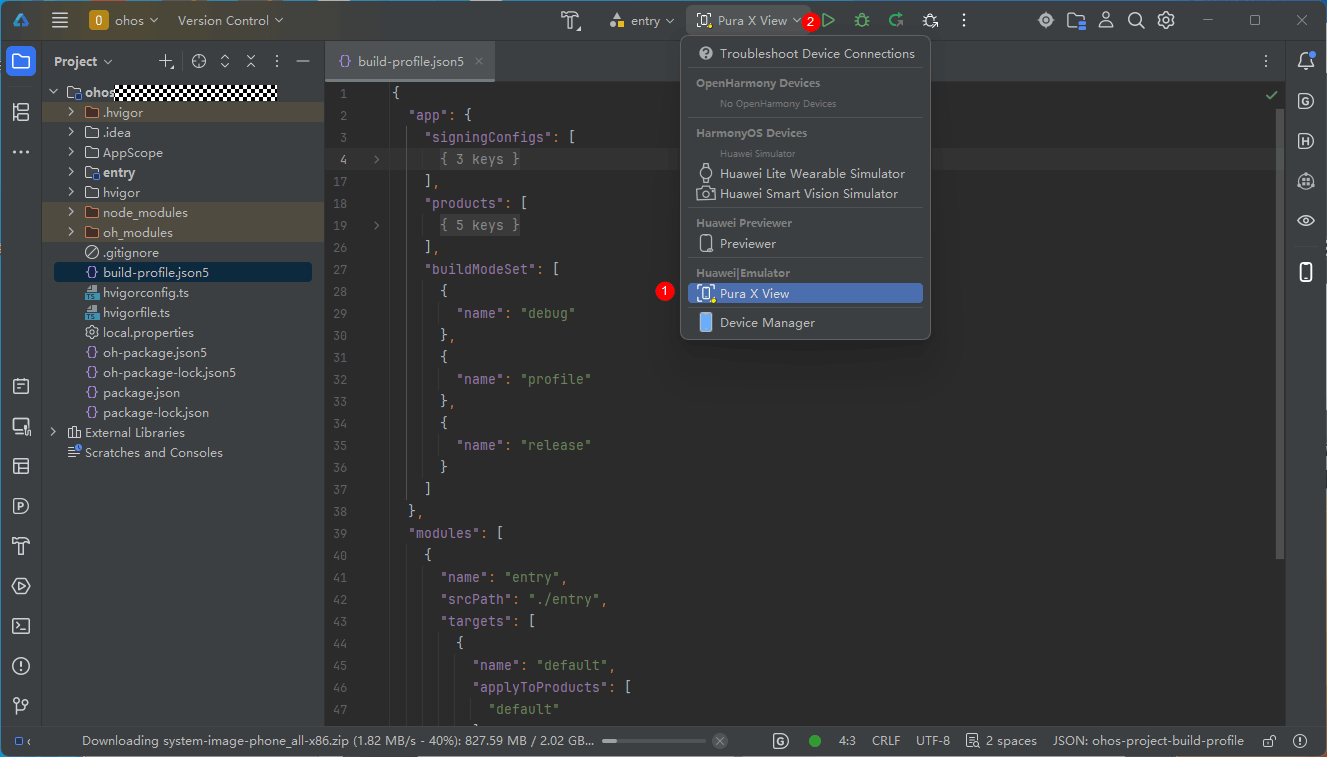Open the IDE settings gear
1327x757 pixels.
(1166, 20)
